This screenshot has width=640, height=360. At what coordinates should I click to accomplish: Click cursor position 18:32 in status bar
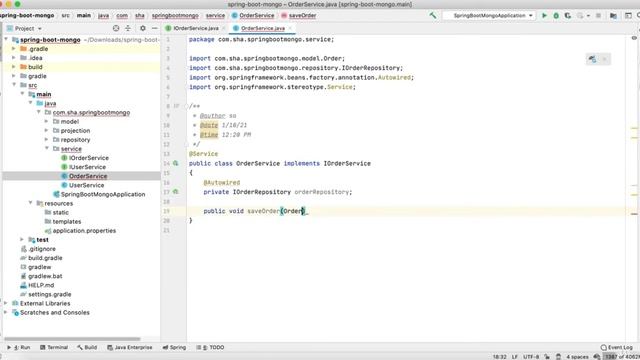point(500,357)
